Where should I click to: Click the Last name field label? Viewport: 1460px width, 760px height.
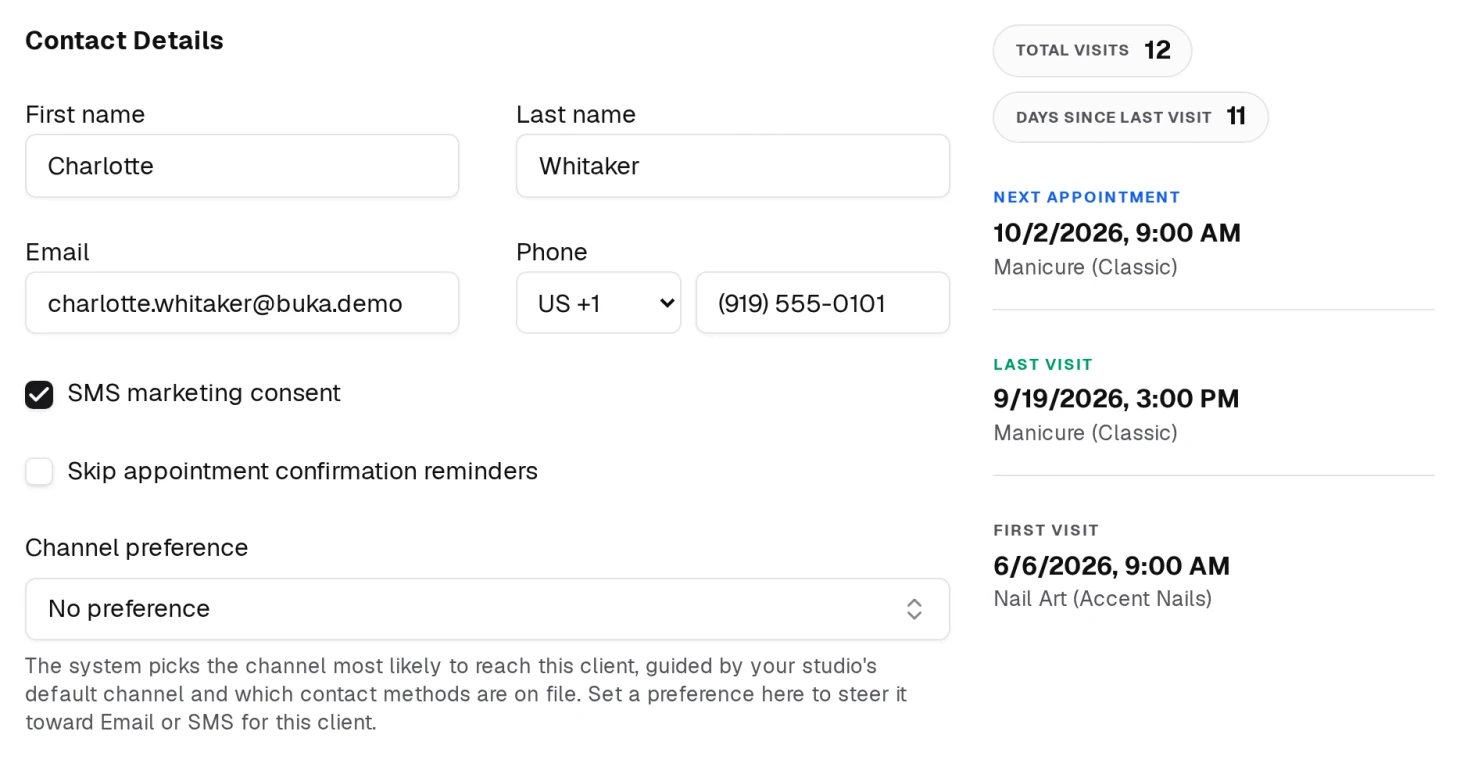(576, 115)
